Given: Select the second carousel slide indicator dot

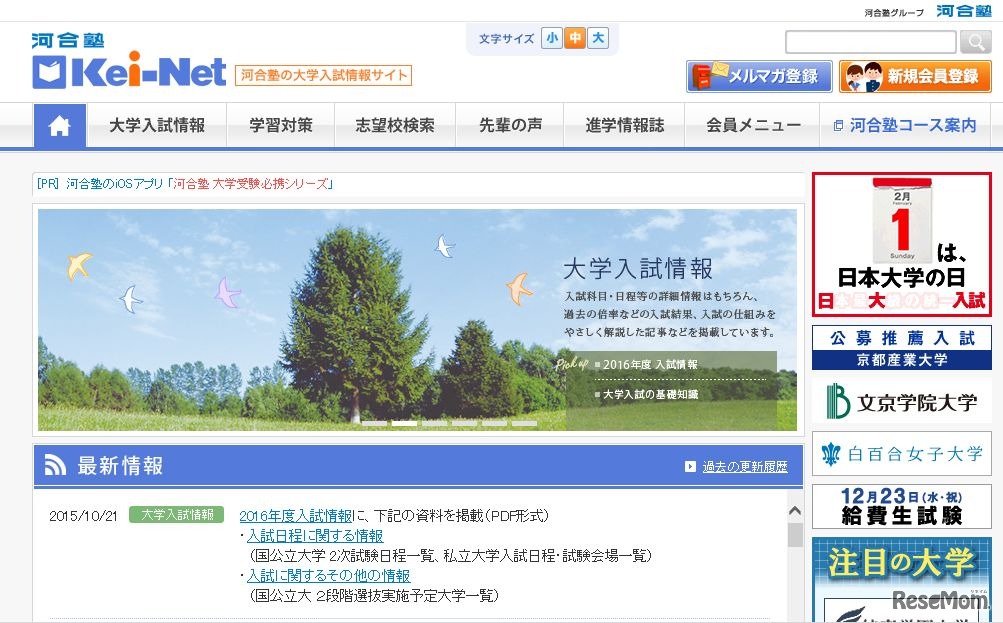Looking at the screenshot, I should point(404,423).
